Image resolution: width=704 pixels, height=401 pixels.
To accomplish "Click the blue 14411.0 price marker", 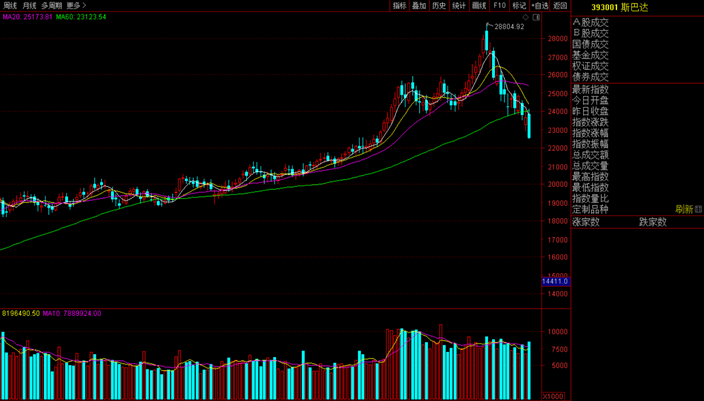I will (556, 282).
